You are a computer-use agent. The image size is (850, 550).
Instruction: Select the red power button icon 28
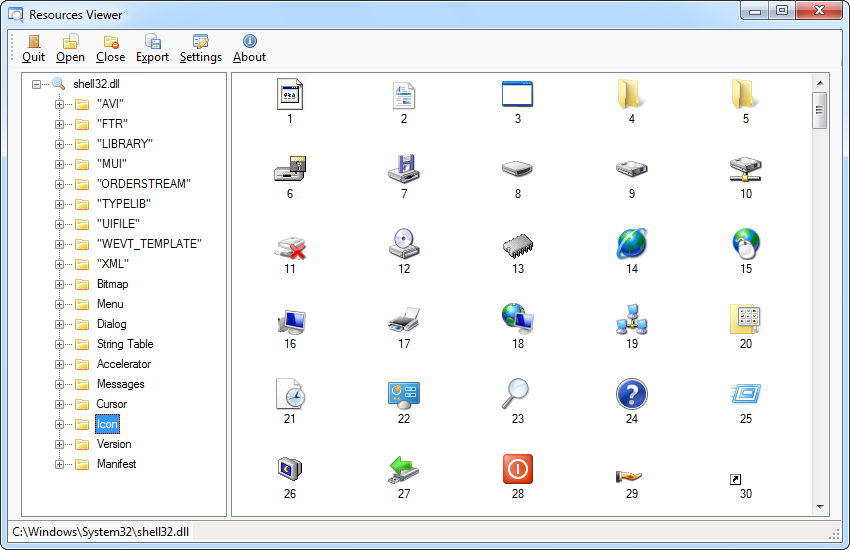[x=517, y=468]
